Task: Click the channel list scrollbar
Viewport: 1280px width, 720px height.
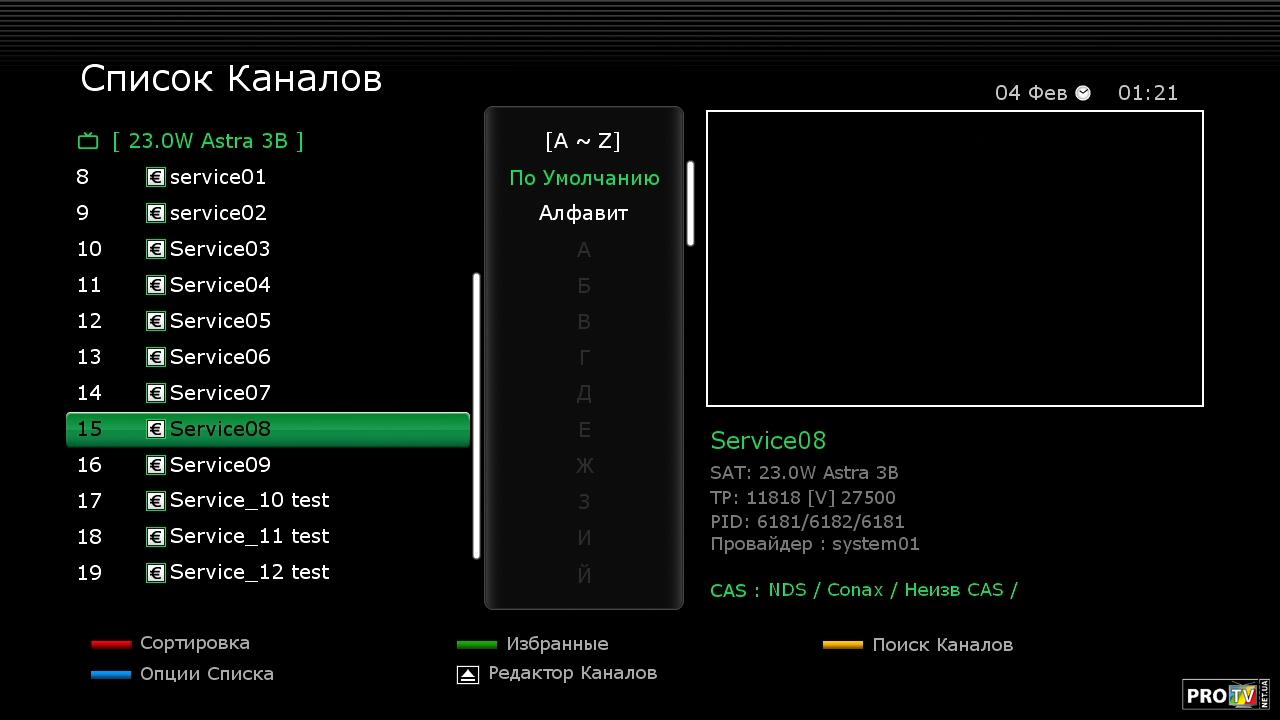Action: click(476, 415)
